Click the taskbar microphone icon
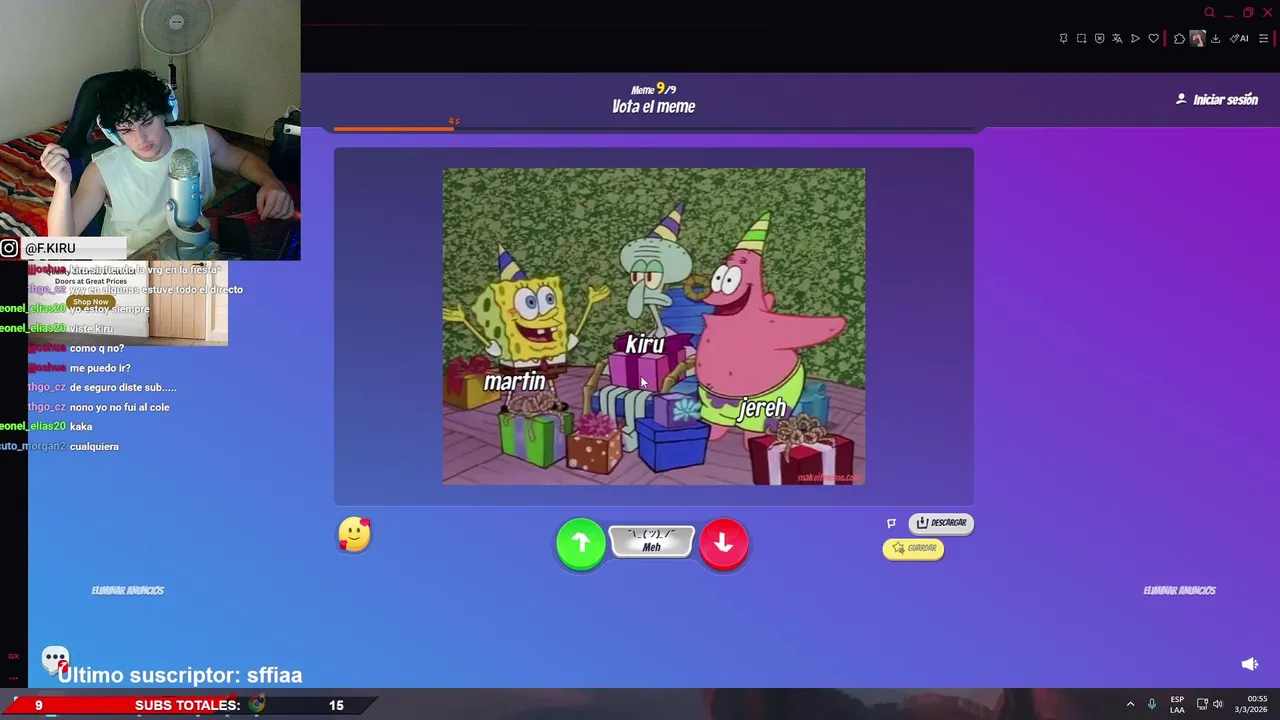1280x720 pixels. coord(1152,704)
